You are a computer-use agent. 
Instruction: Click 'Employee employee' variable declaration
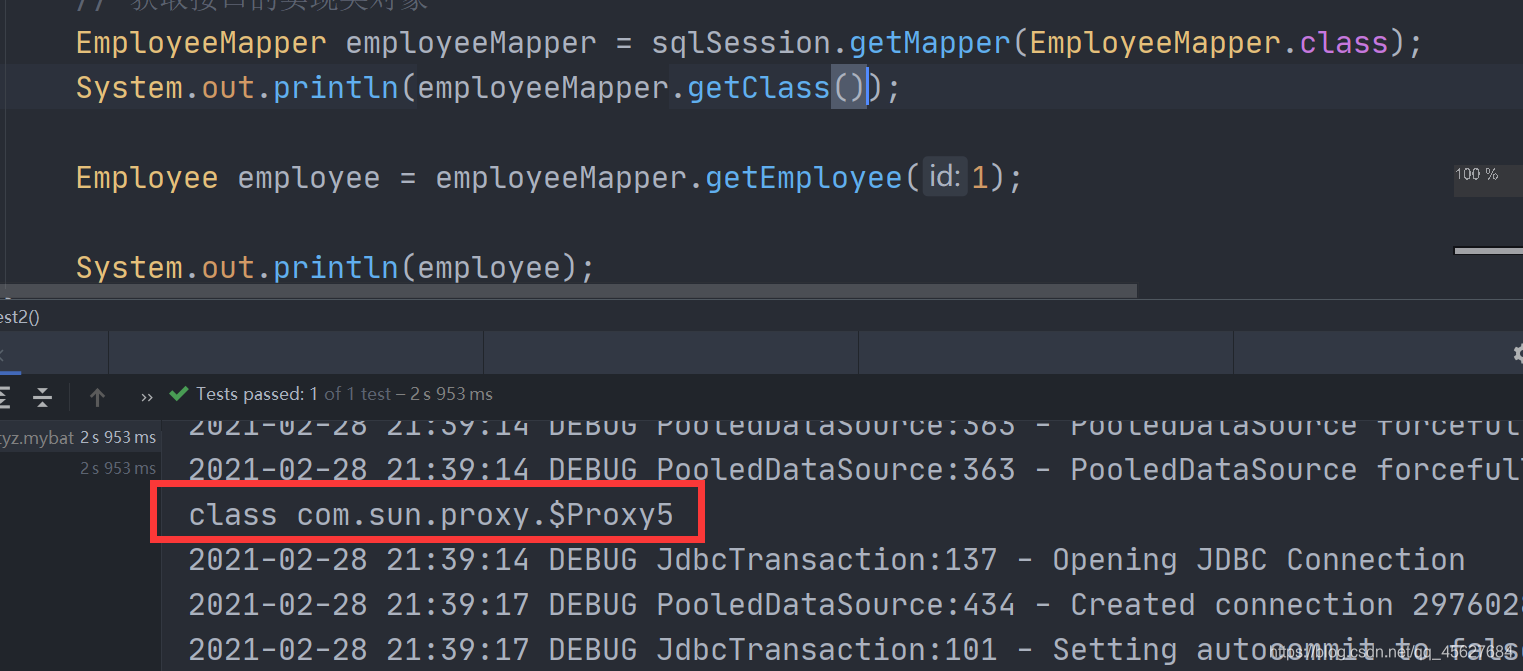pyautogui.click(x=228, y=178)
